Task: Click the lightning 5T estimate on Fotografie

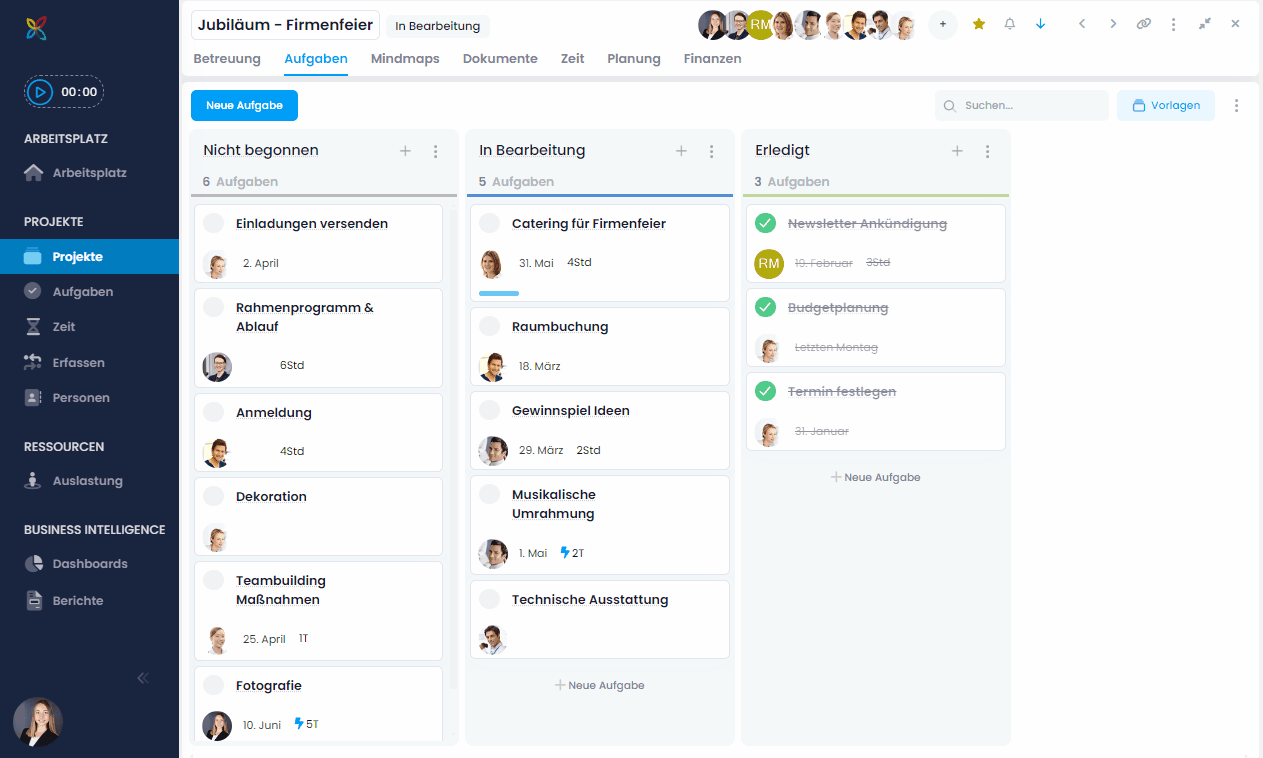Action: [306, 724]
